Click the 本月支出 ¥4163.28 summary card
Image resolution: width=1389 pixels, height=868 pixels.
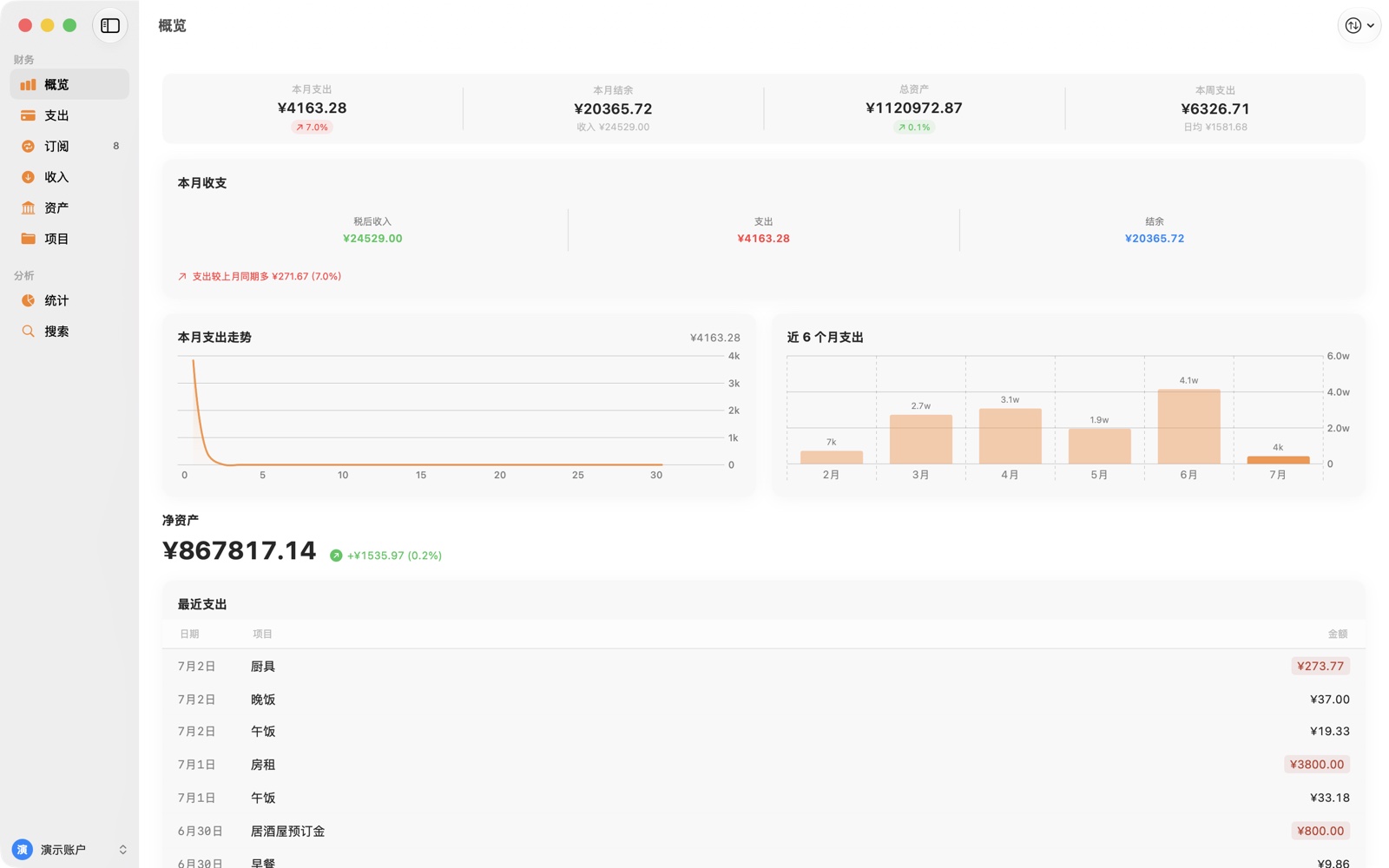point(312,108)
